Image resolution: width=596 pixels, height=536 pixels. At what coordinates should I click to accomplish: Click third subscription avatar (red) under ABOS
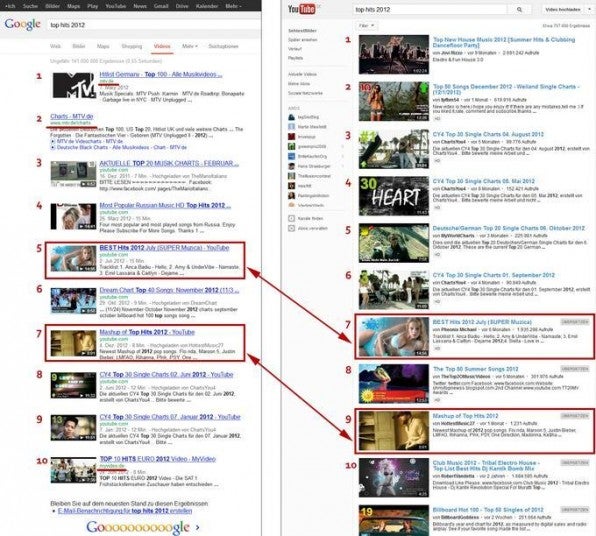point(292,136)
